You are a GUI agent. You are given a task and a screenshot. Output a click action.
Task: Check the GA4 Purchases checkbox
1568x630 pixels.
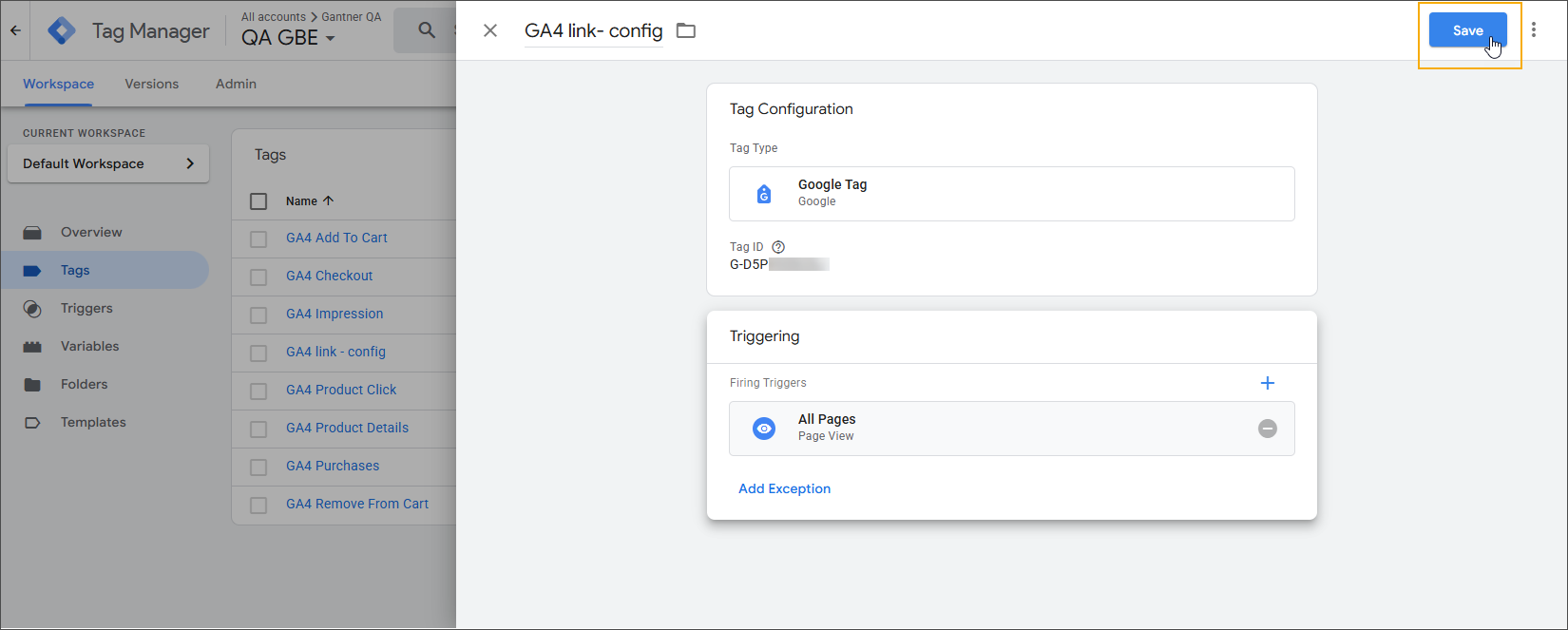[x=258, y=468]
